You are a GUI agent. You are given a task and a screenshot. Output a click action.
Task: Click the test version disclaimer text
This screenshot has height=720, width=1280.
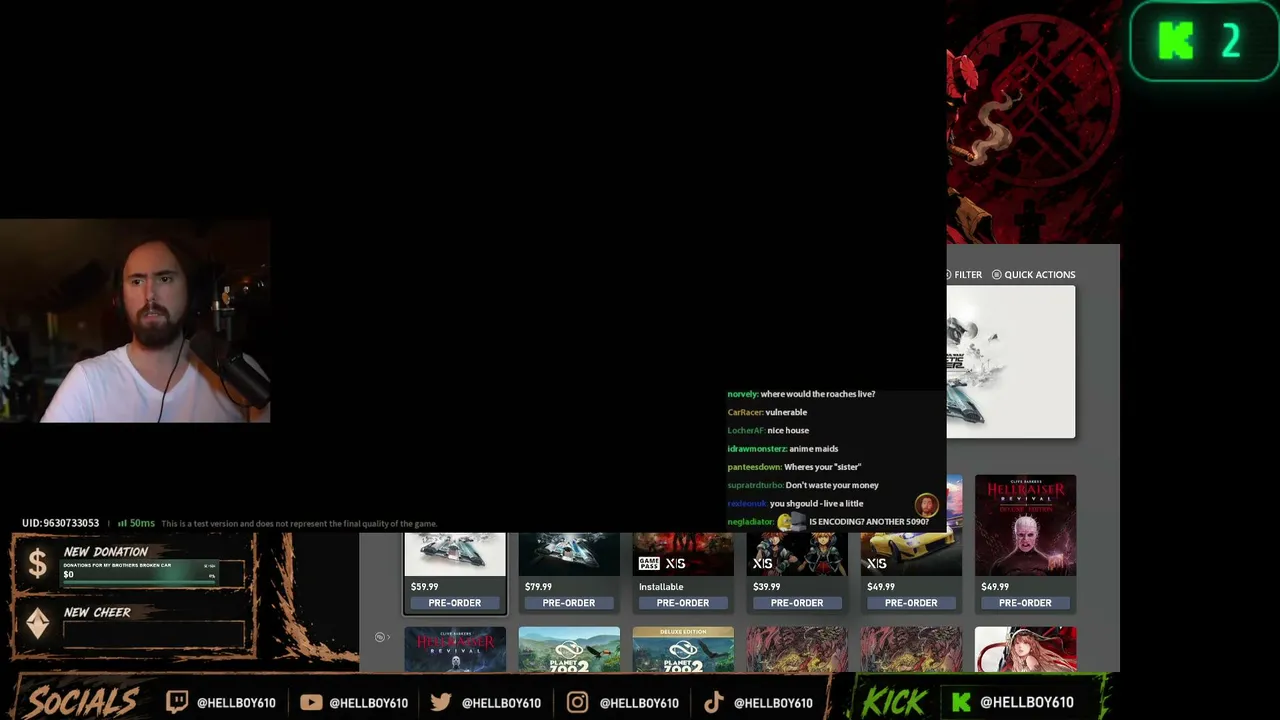pos(299,524)
